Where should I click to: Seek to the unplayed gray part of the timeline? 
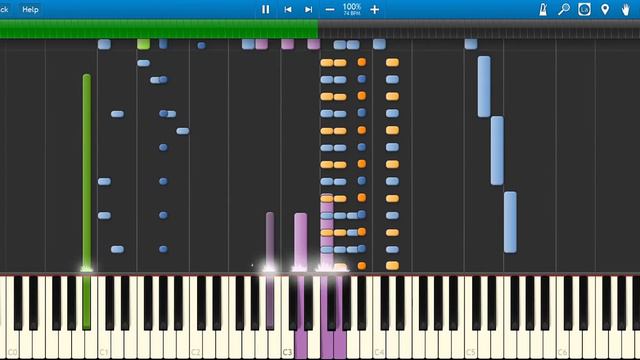click(x=479, y=29)
